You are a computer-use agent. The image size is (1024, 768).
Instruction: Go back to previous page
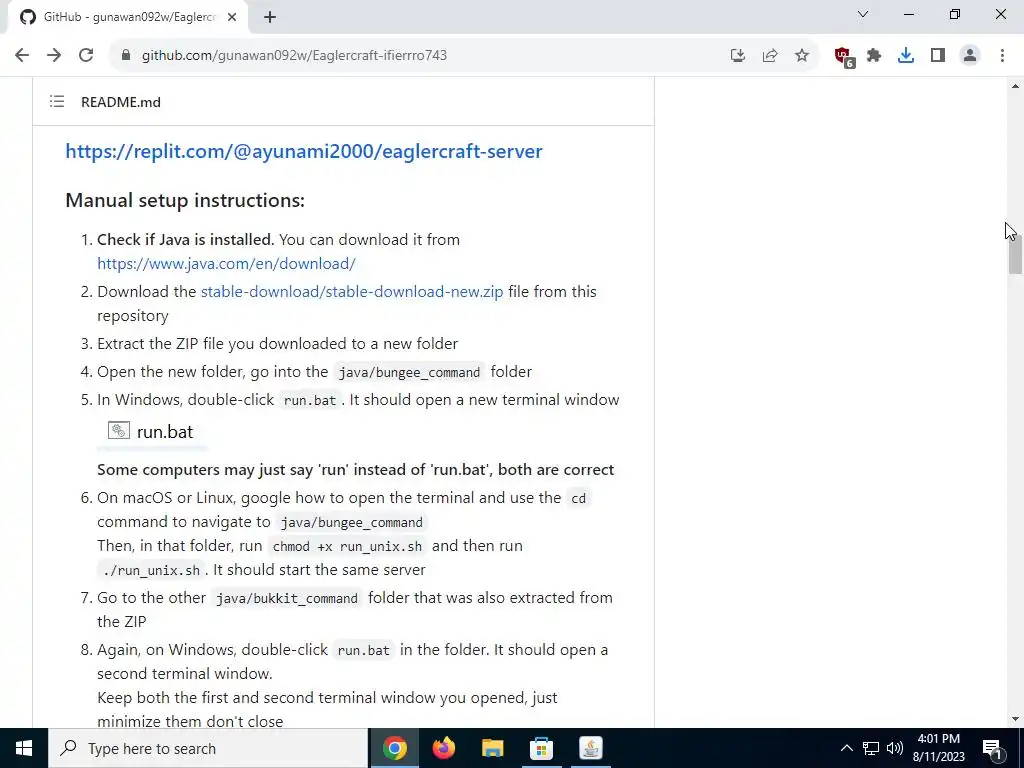[x=22, y=56]
